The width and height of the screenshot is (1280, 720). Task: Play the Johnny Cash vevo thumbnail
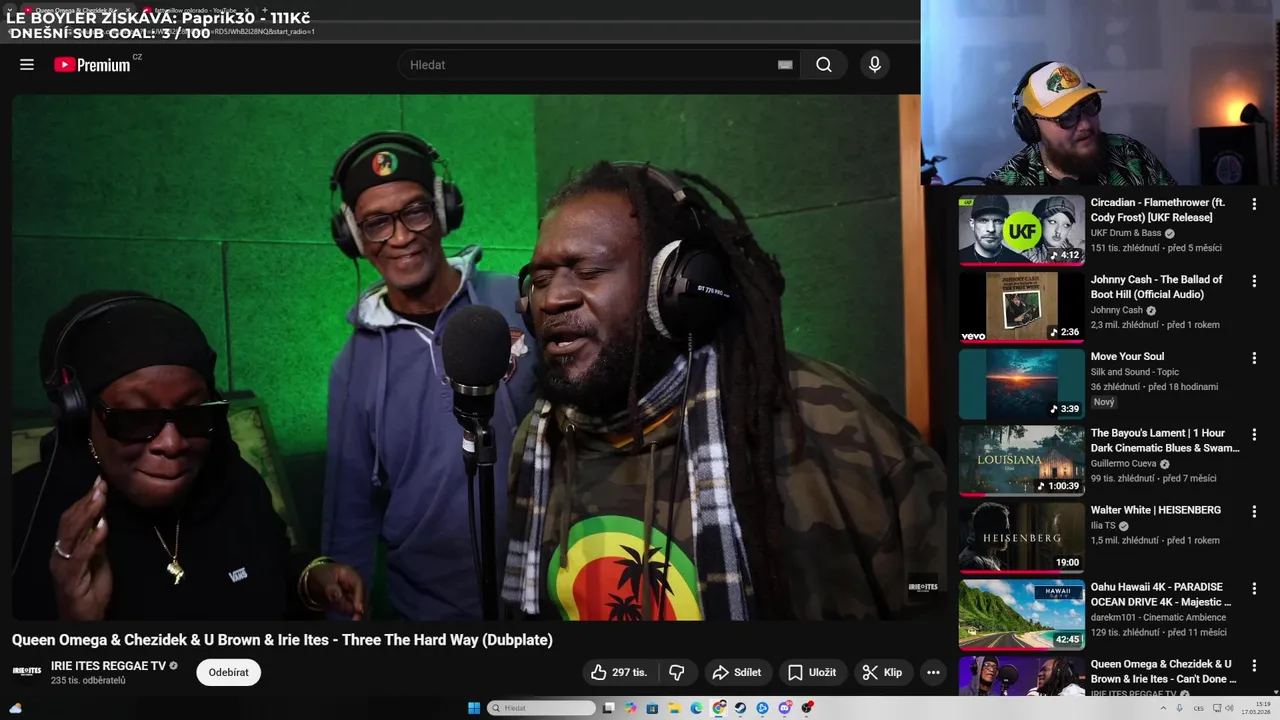(x=1021, y=307)
